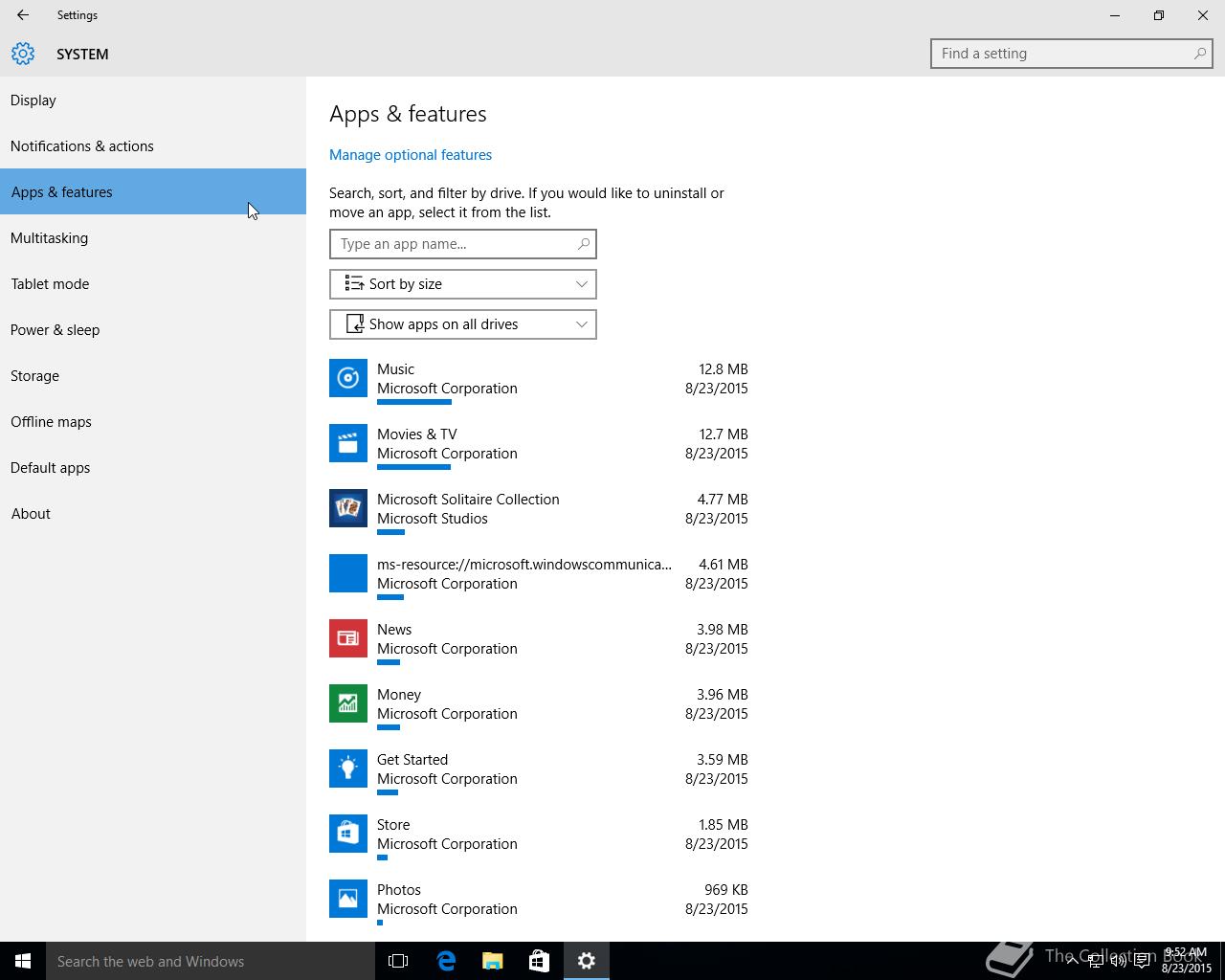Image resolution: width=1225 pixels, height=980 pixels.
Task: Open the Show apps on all drives dropdown
Action: coord(463,324)
